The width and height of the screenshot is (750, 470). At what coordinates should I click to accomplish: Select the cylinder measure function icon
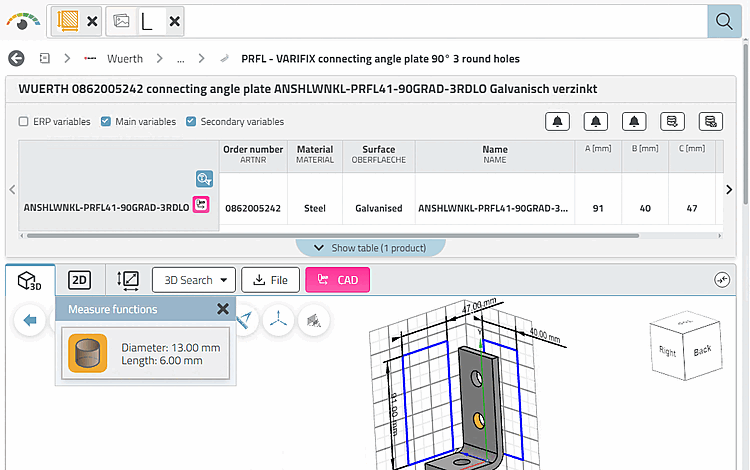point(88,353)
